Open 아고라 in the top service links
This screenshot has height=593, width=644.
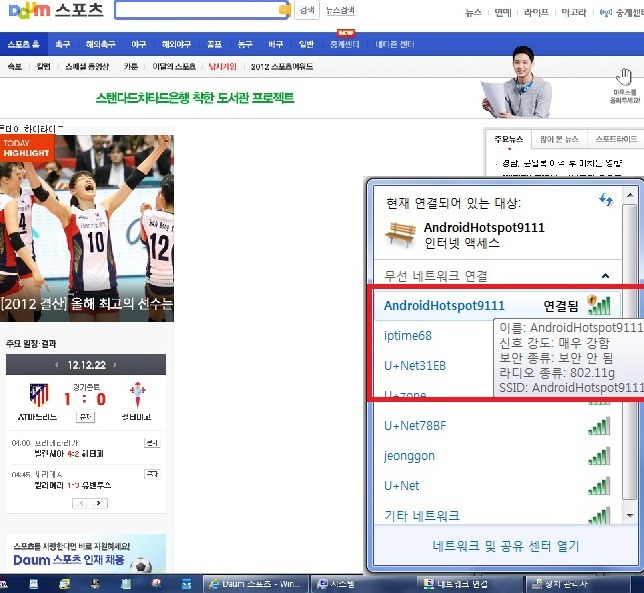tap(574, 12)
